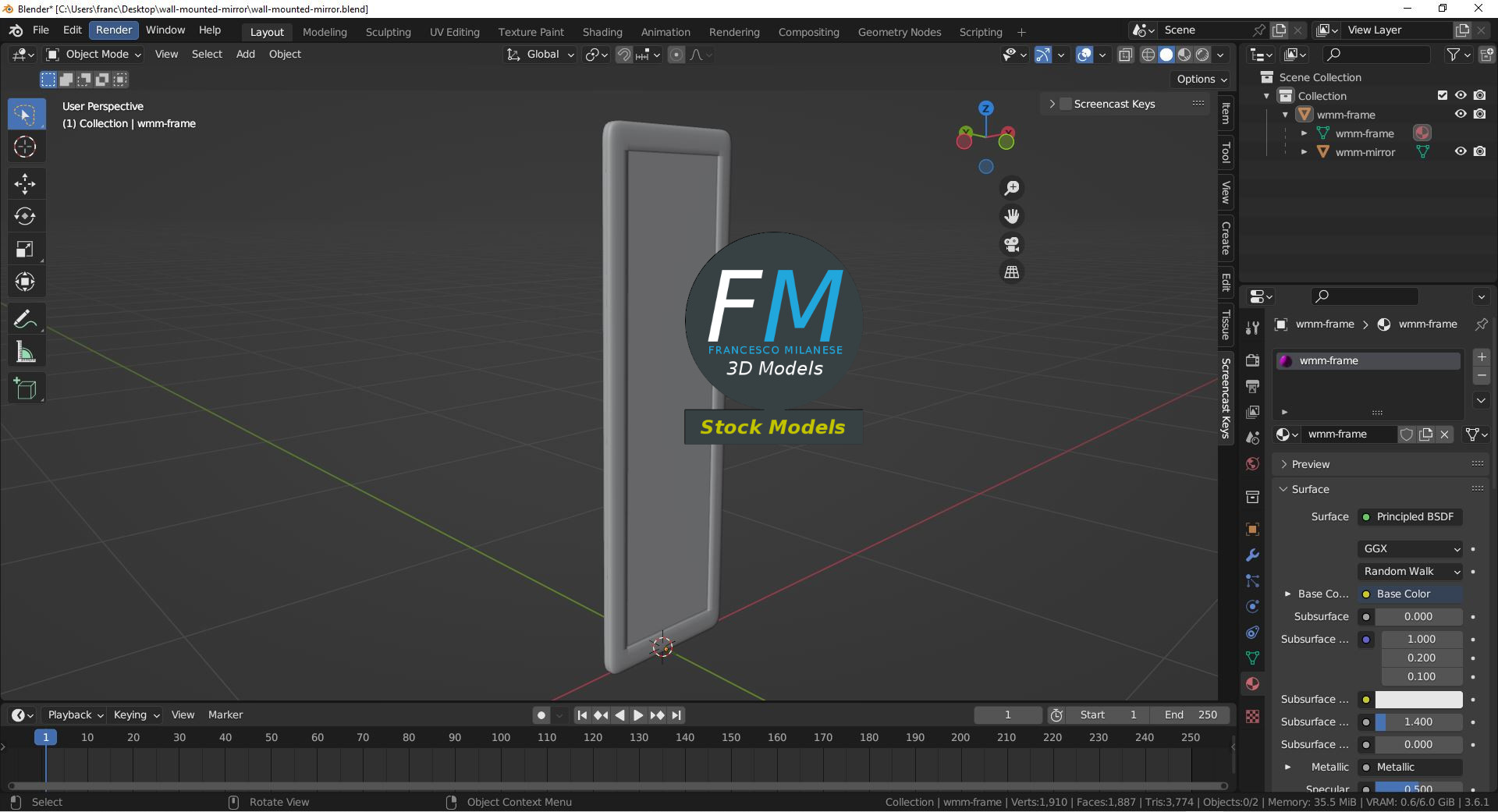
Task: Open the Global transform orientation dropdown
Action: click(541, 55)
